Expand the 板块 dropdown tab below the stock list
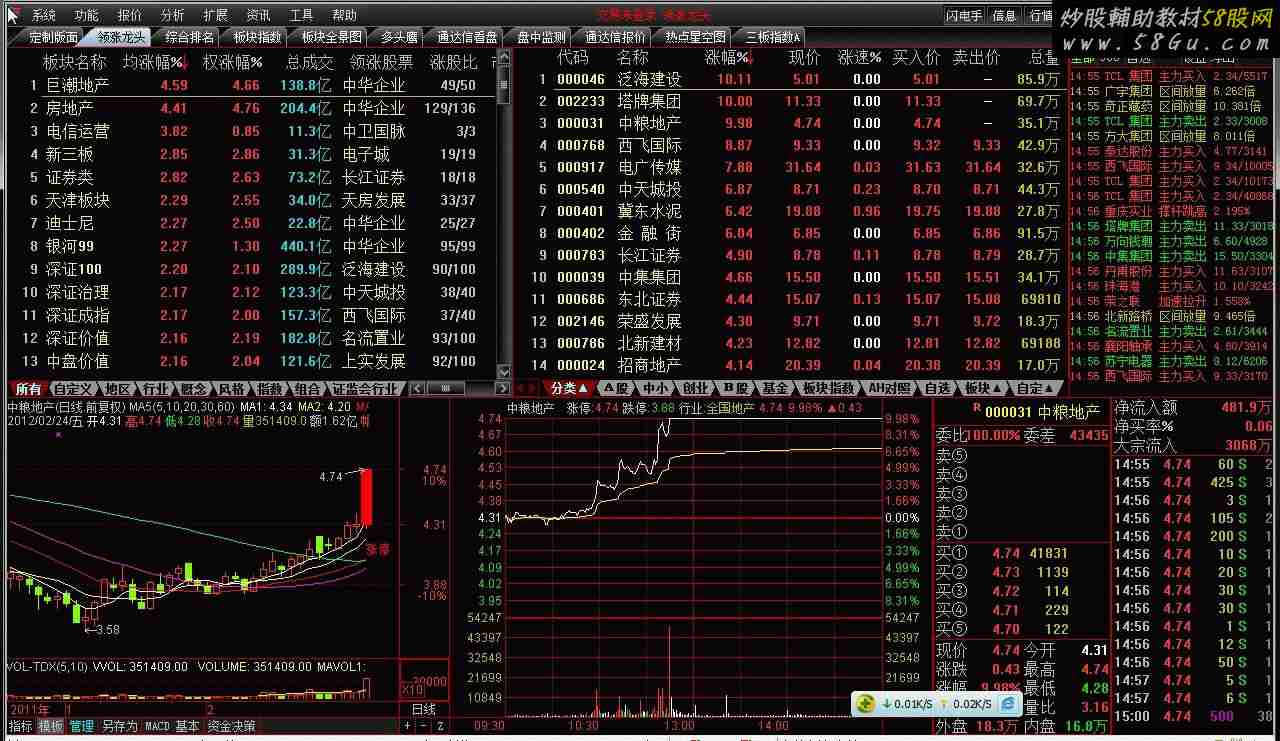The image size is (1280, 741). [x=982, y=388]
